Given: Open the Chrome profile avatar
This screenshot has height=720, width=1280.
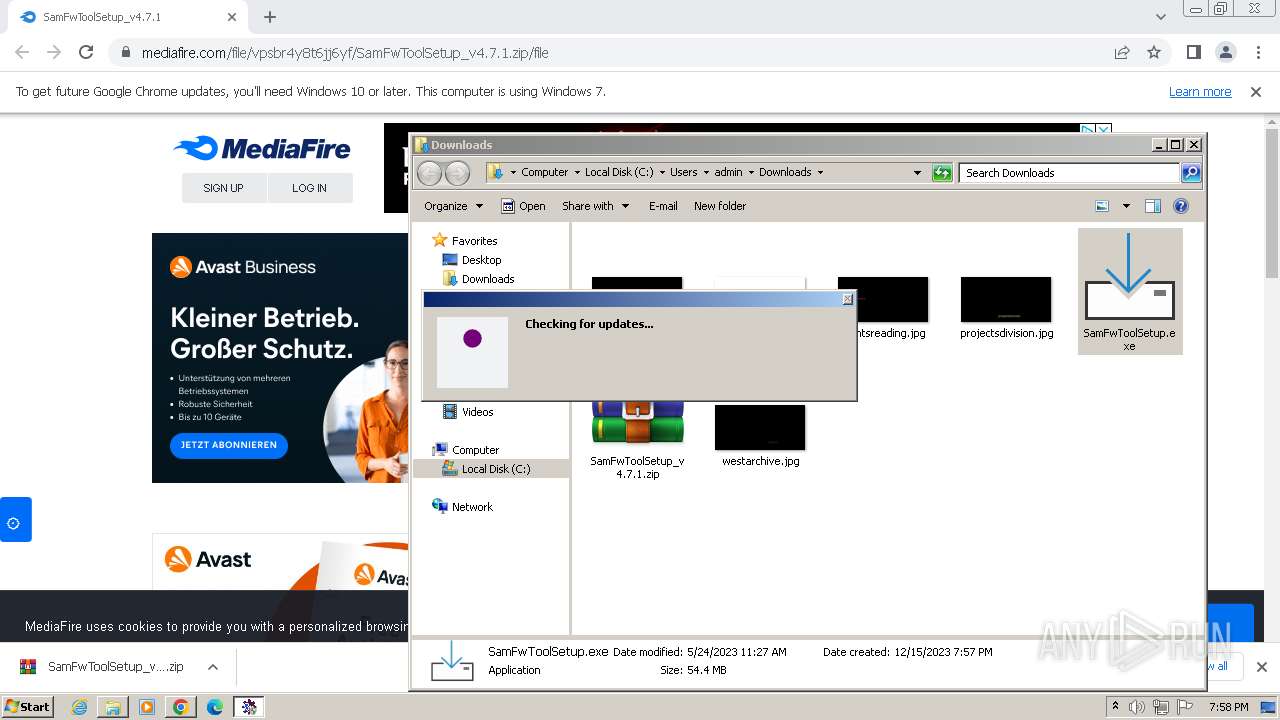Looking at the screenshot, I should [1225, 52].
